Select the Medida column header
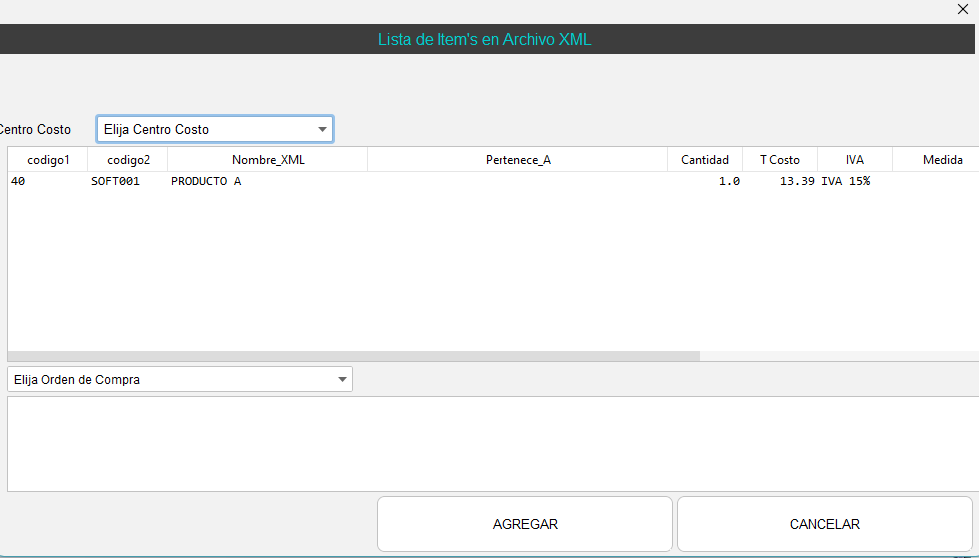 click(942, 160)
